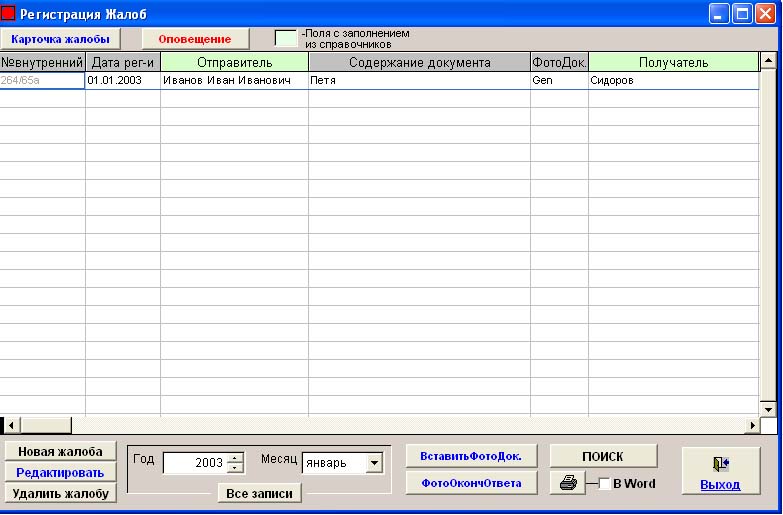Screen dimensions: 783x515
Task: Click the Содержание документа column header
Action: 419,62
